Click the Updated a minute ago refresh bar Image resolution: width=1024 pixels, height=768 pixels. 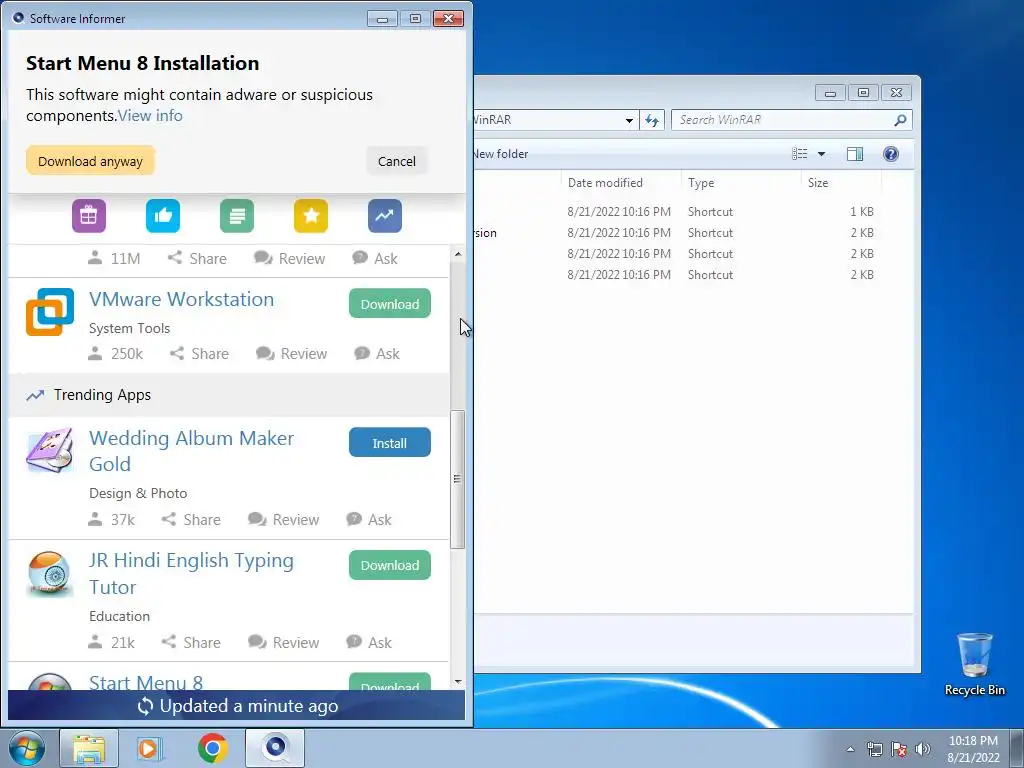point(236,706)
